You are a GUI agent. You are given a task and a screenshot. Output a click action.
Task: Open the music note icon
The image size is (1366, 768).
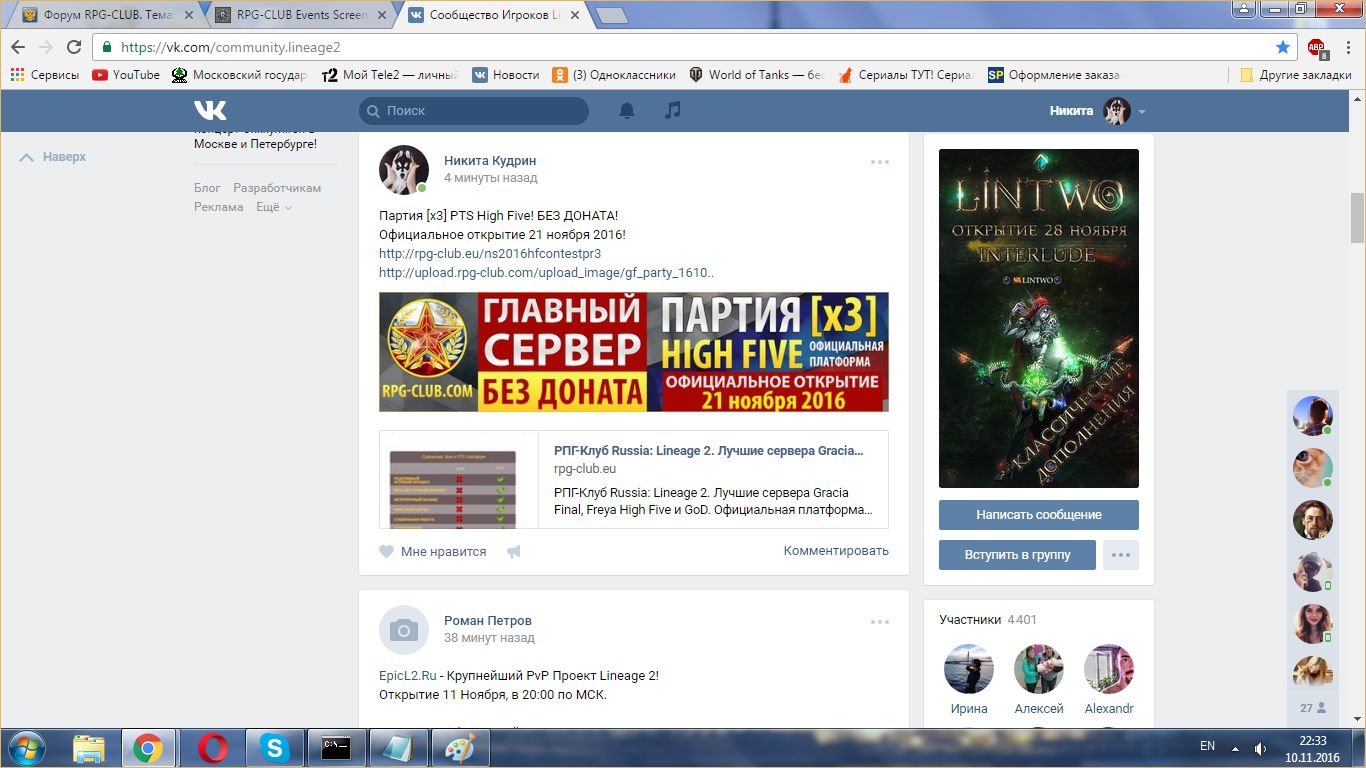click(x=673, y=111)
